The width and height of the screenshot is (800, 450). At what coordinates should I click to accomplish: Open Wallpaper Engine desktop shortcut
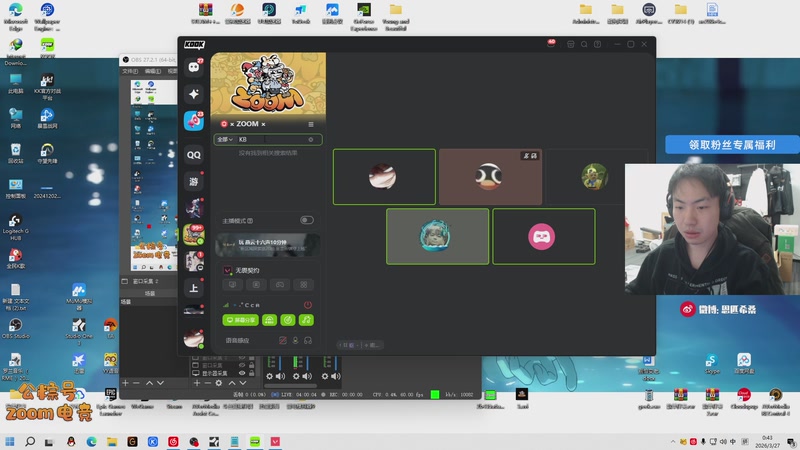coord(47,16)
